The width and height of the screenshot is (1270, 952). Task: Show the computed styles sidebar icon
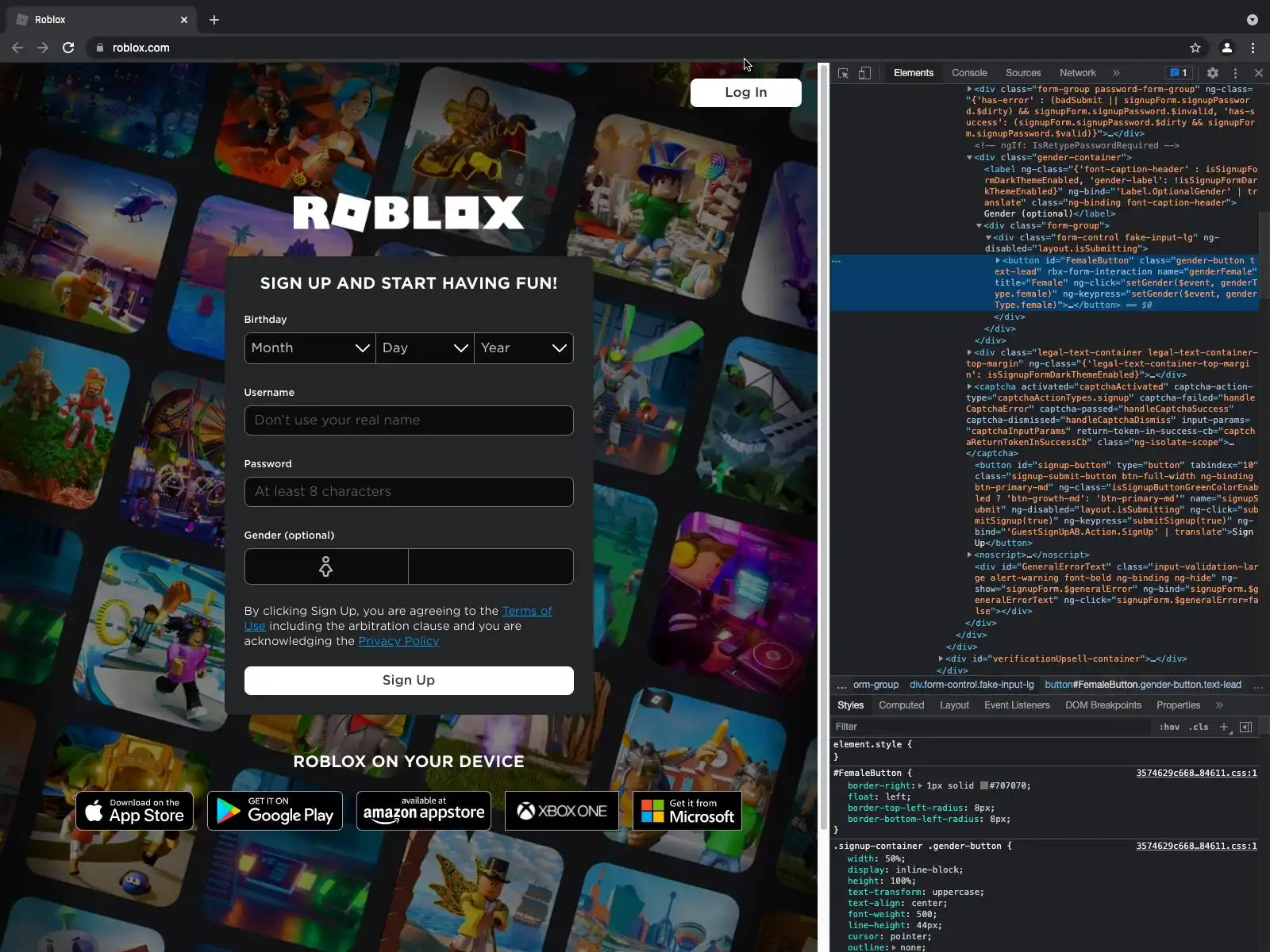pos(1246,727)
